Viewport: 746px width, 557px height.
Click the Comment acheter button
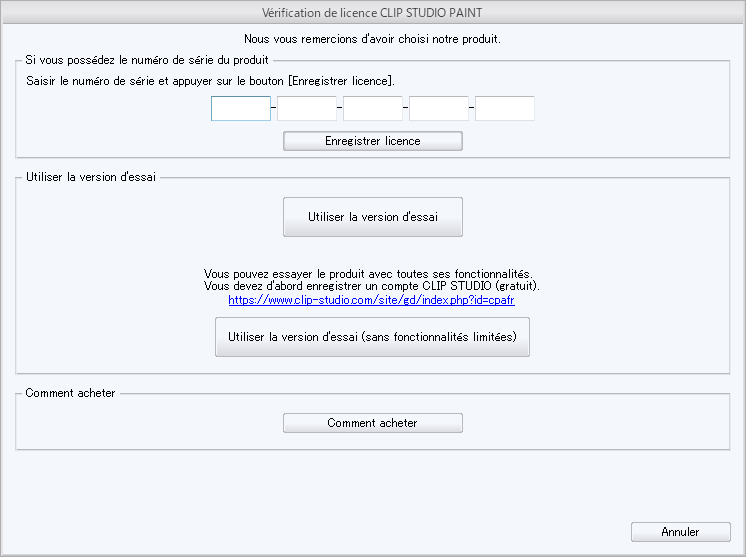coord(372,423)
